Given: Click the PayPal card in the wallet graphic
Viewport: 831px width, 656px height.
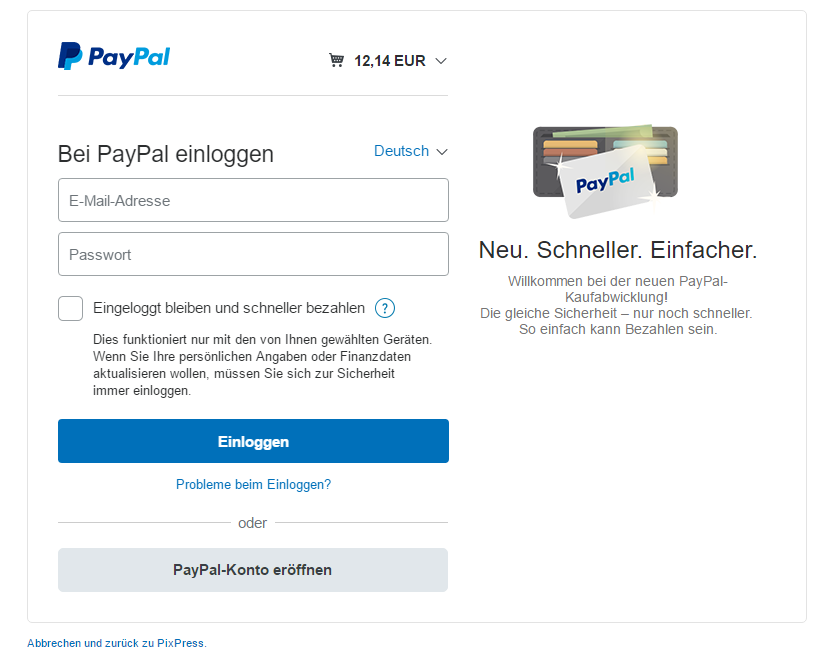Looking at the screenshot, I should click(607, 181).
